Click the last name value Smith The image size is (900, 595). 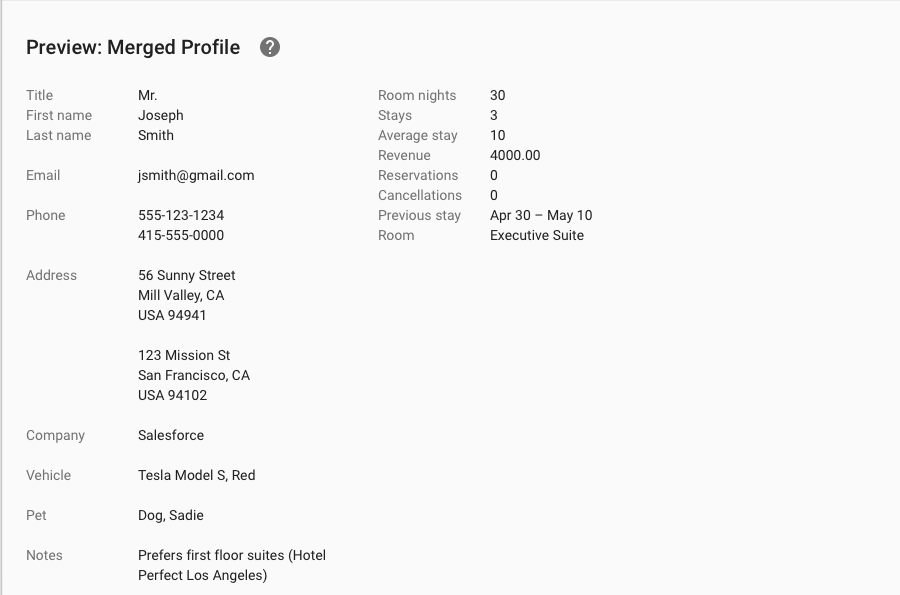click(156, 135)
